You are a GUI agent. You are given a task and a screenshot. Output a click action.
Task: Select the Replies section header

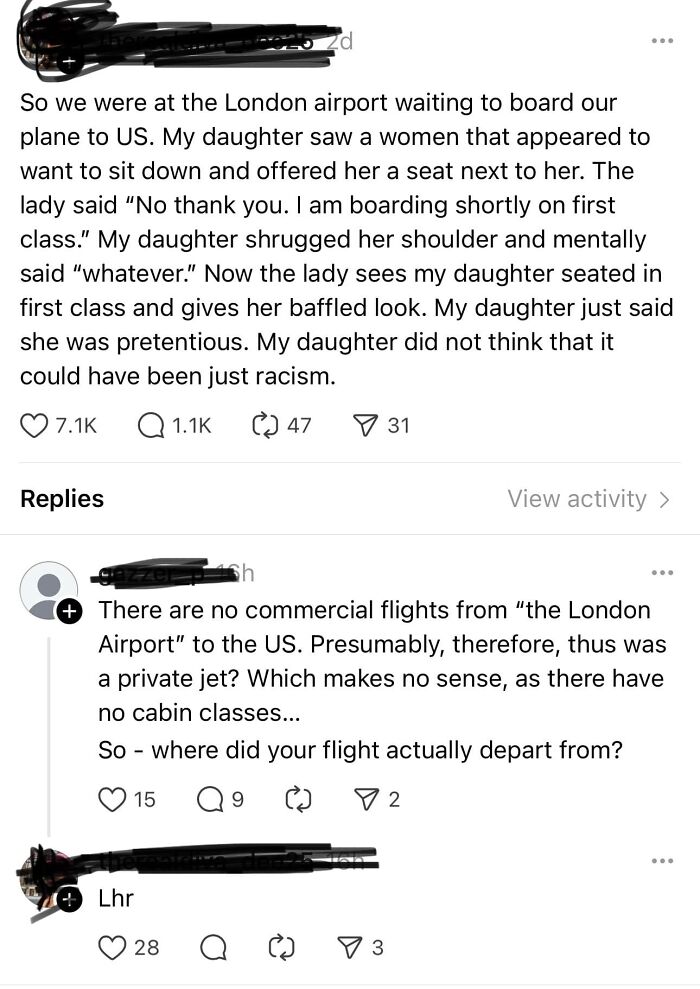[x=62, y=498]
